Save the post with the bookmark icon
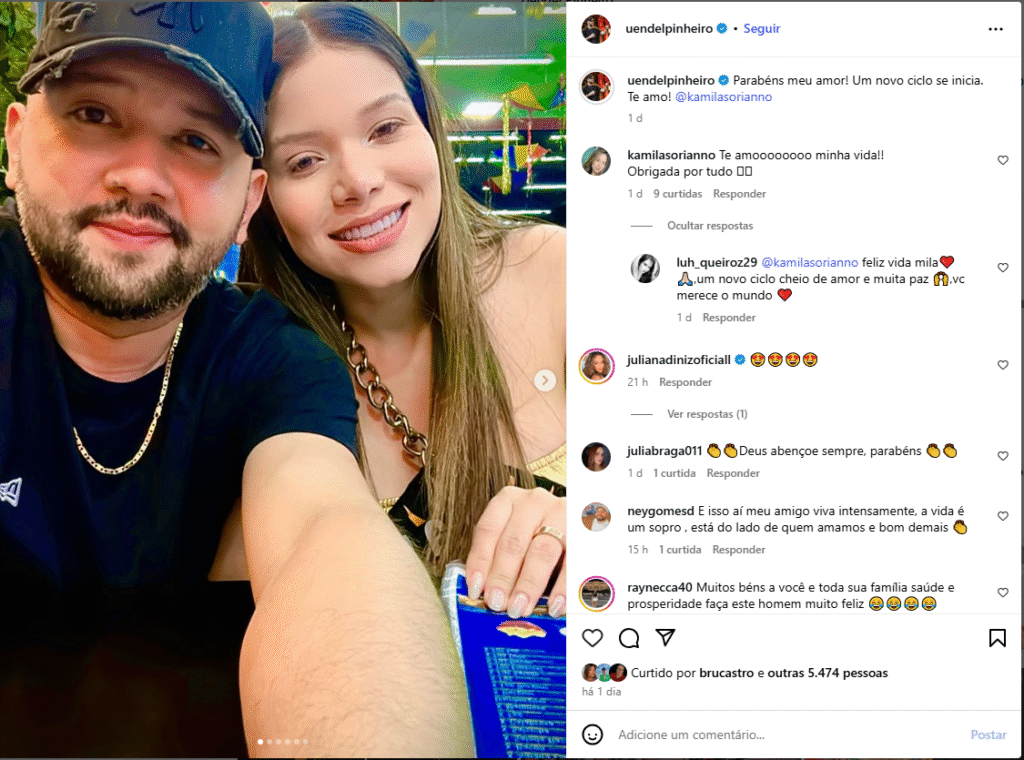Screen dimensions: 1024x760 (997, 638)
